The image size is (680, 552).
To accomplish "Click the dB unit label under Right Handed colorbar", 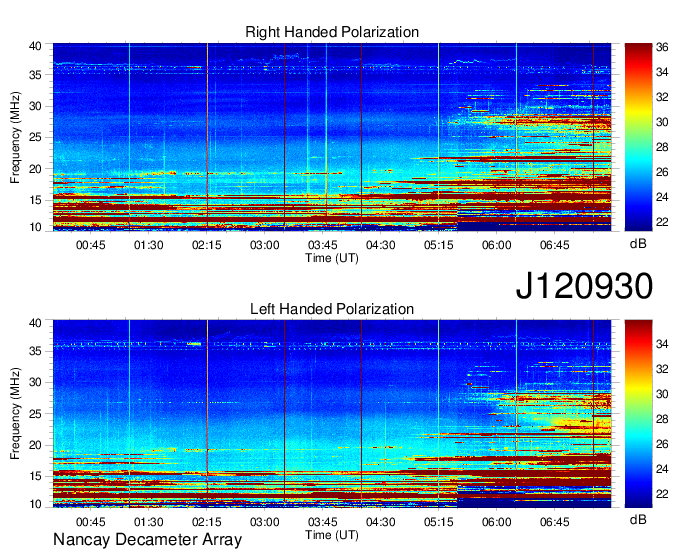I will click(x=638, y=244).
